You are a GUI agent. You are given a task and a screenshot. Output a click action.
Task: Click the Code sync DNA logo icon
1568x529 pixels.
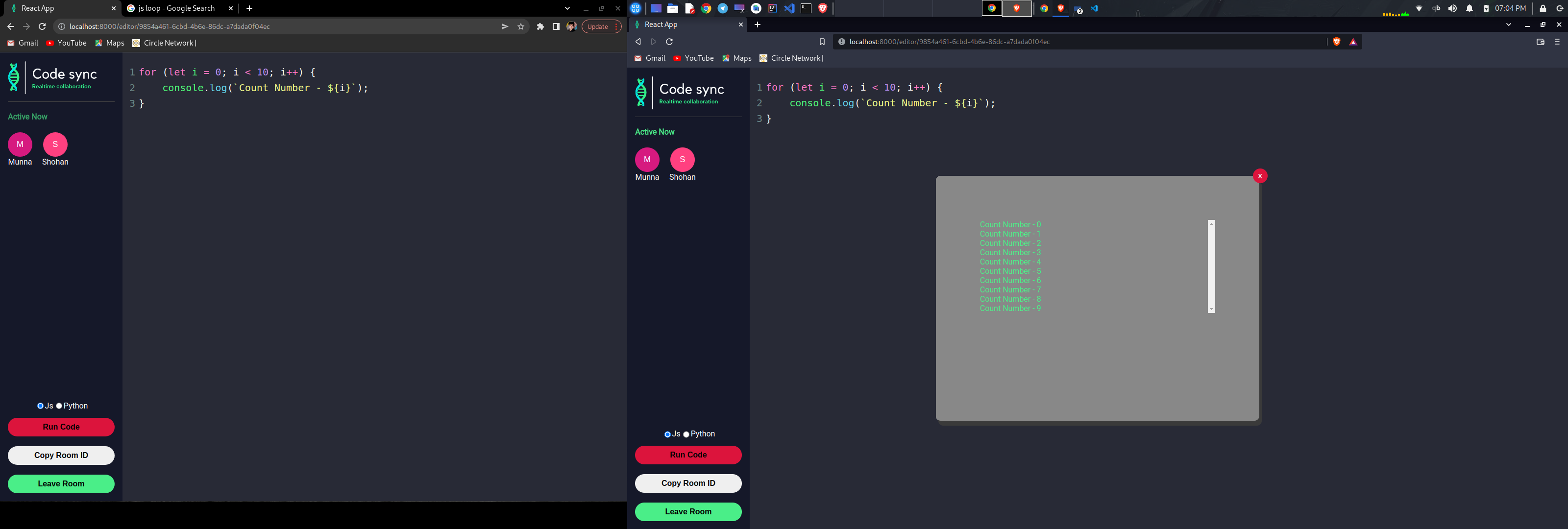pos(13,77)
